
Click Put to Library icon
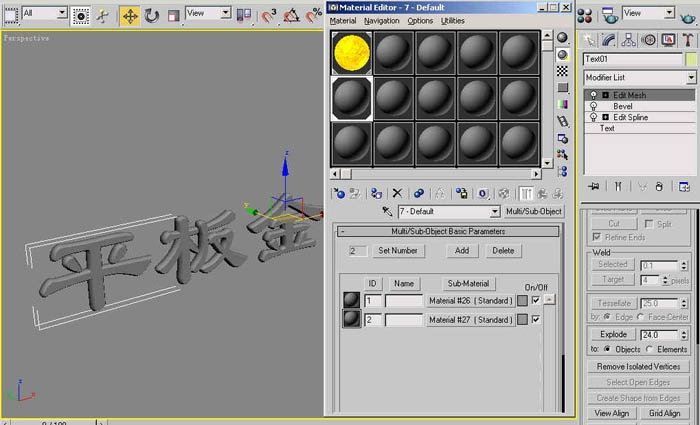click(461, 193)
